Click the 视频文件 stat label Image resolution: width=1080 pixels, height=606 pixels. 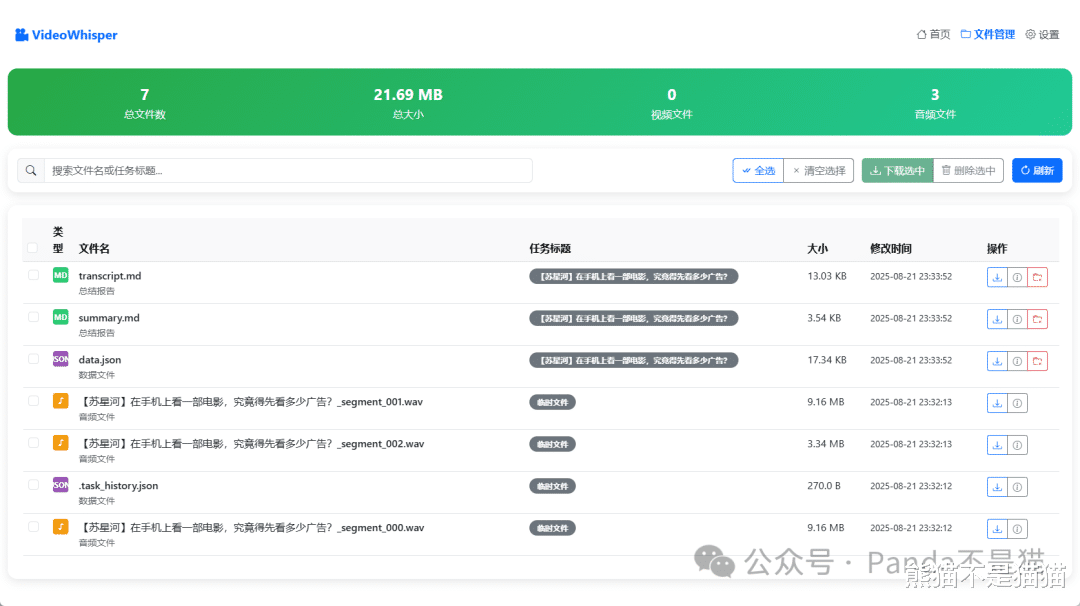point(672,114)
